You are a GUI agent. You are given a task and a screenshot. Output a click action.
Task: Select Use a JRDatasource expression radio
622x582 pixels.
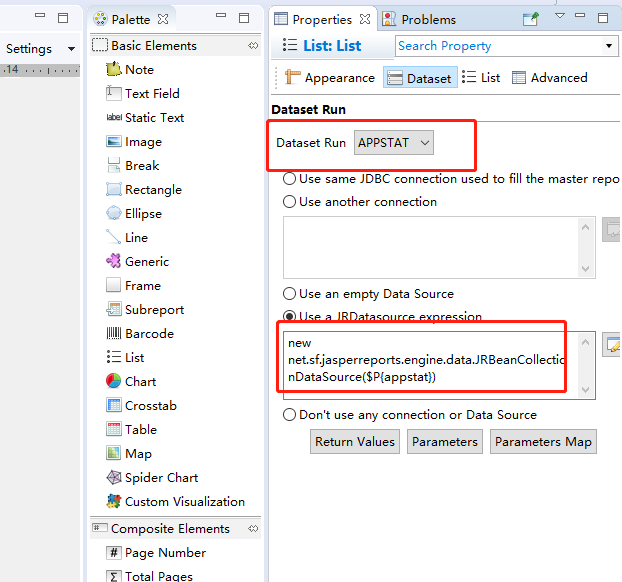289,316
